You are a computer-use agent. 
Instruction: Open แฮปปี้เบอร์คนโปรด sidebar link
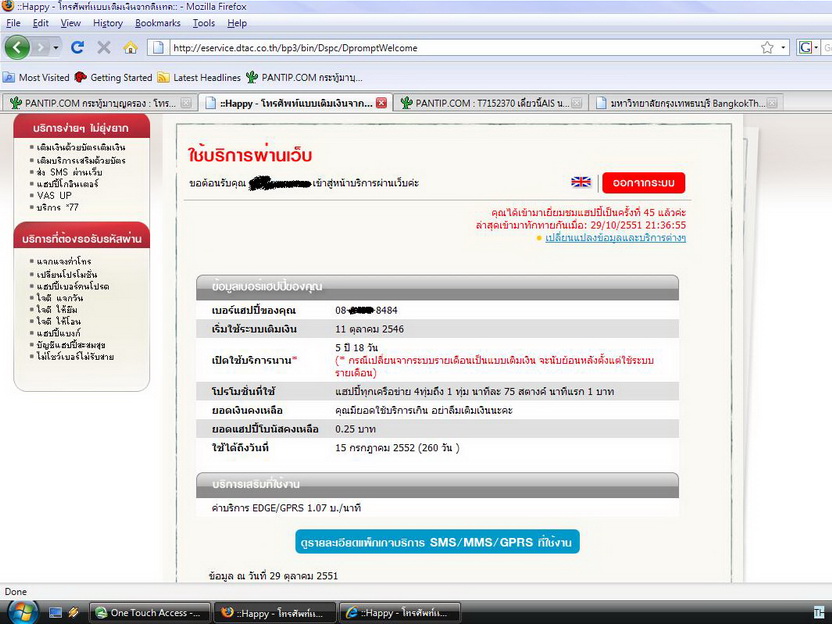(x=73, y=286)
